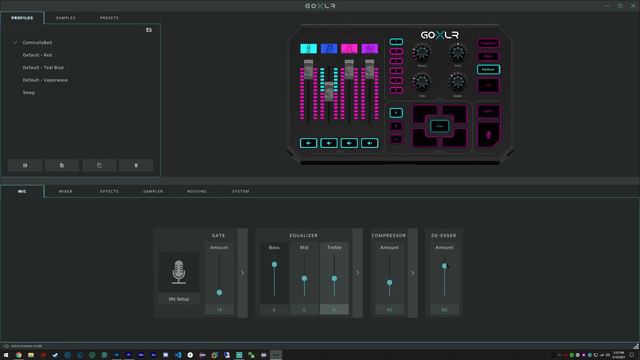Click the bottom-left sampler pad on the device
This screenshot has height=360, width=640.
[424, 138]
